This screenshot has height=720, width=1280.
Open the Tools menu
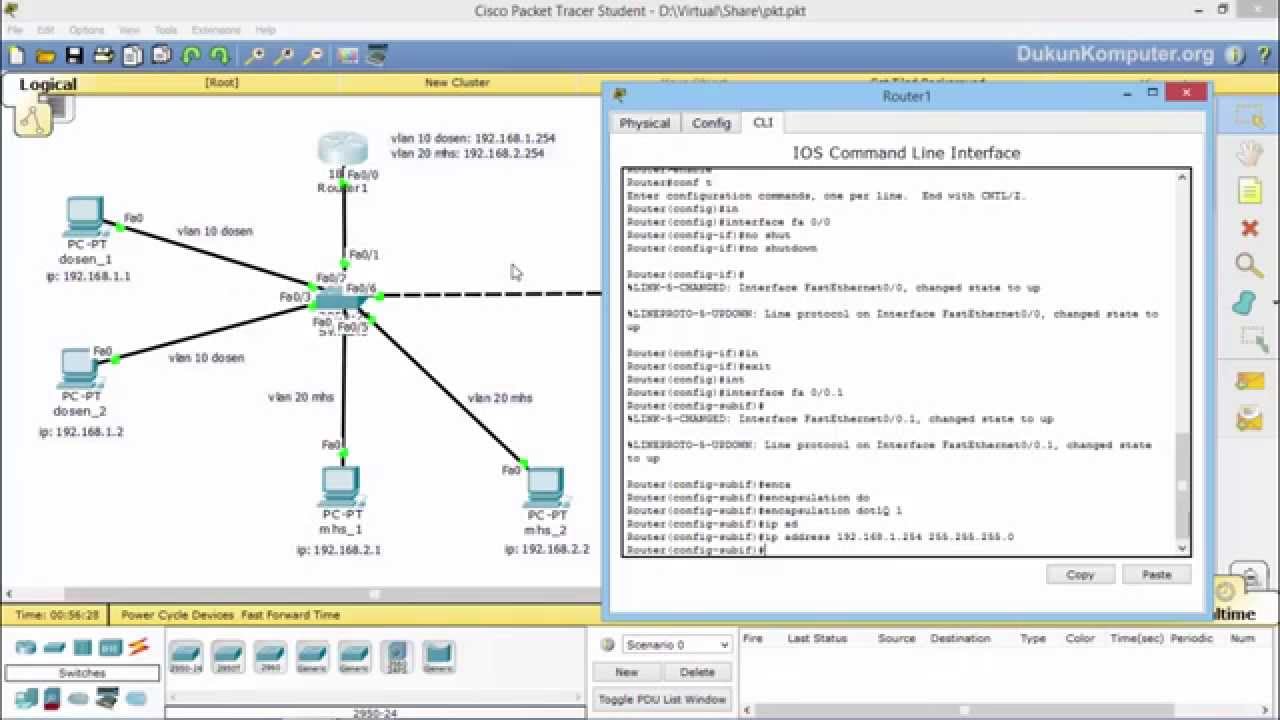coord(166,30)
